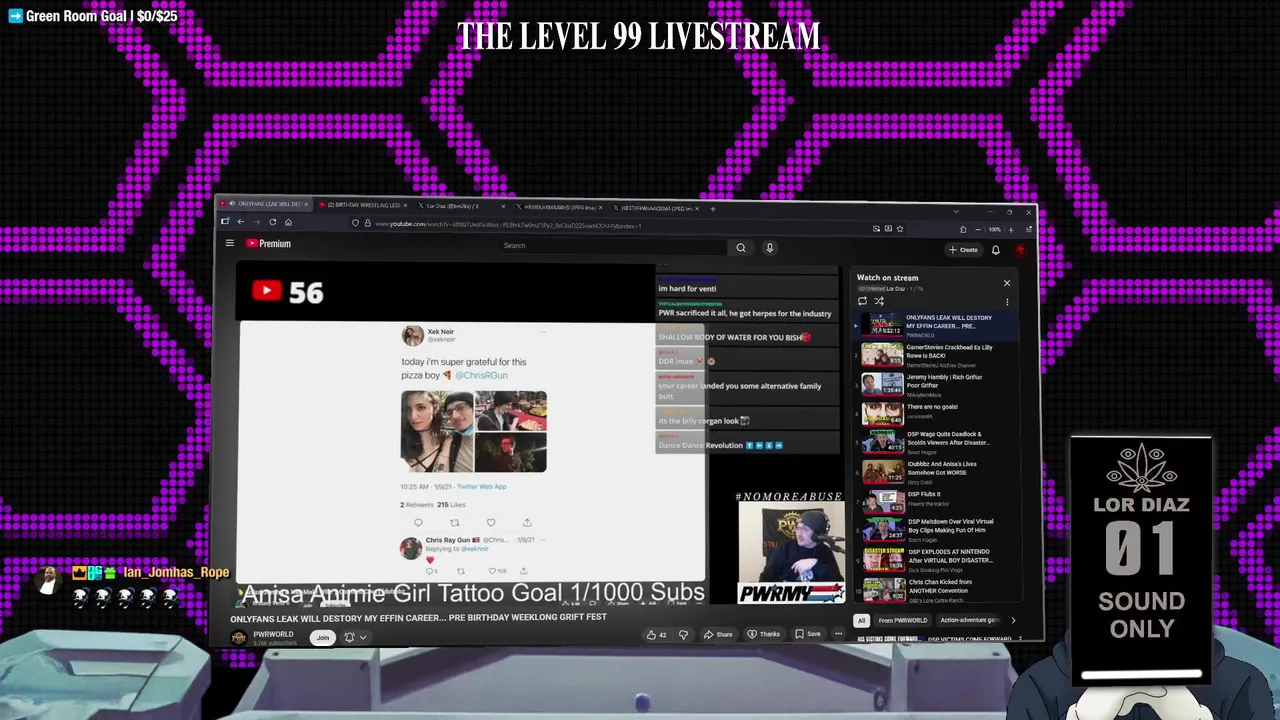Switch to BIRTHDAY WRESTLING browser tab
The height and width of the screenshot is (720, 1280).
click(363, 206)
